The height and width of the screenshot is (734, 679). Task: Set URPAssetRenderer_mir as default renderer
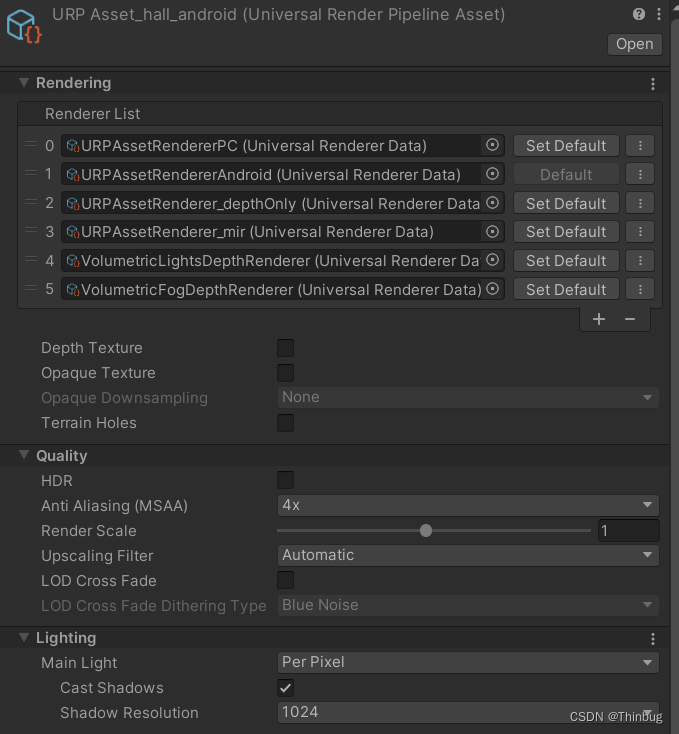tap(566, 232)
